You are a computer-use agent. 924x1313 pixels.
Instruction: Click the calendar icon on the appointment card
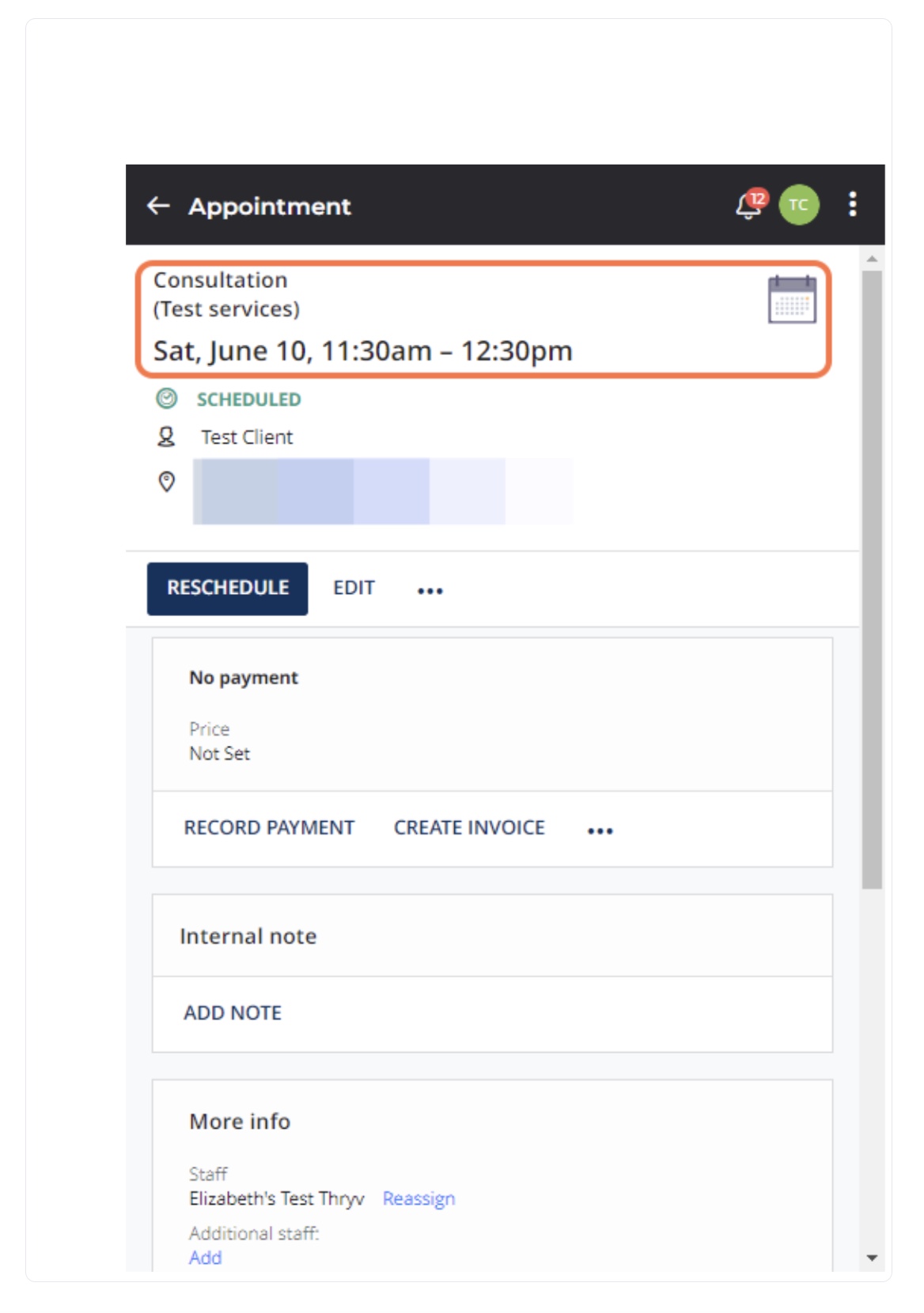(x=792, y=301)
